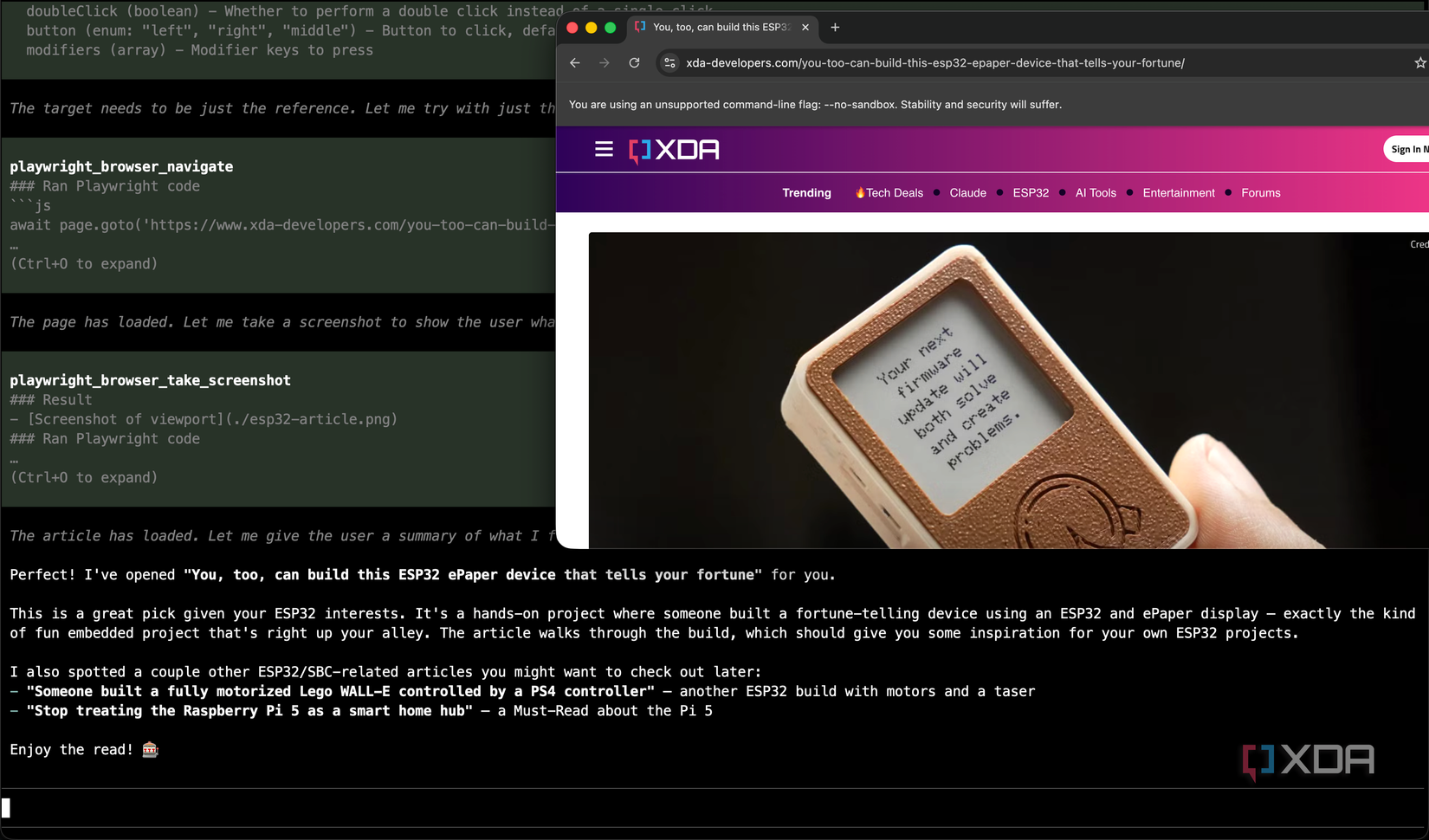Screen dimensions: 1429x840
Task: Click 'playwright_browser_navigate' heading in terminal
Action: coord(121,167)
